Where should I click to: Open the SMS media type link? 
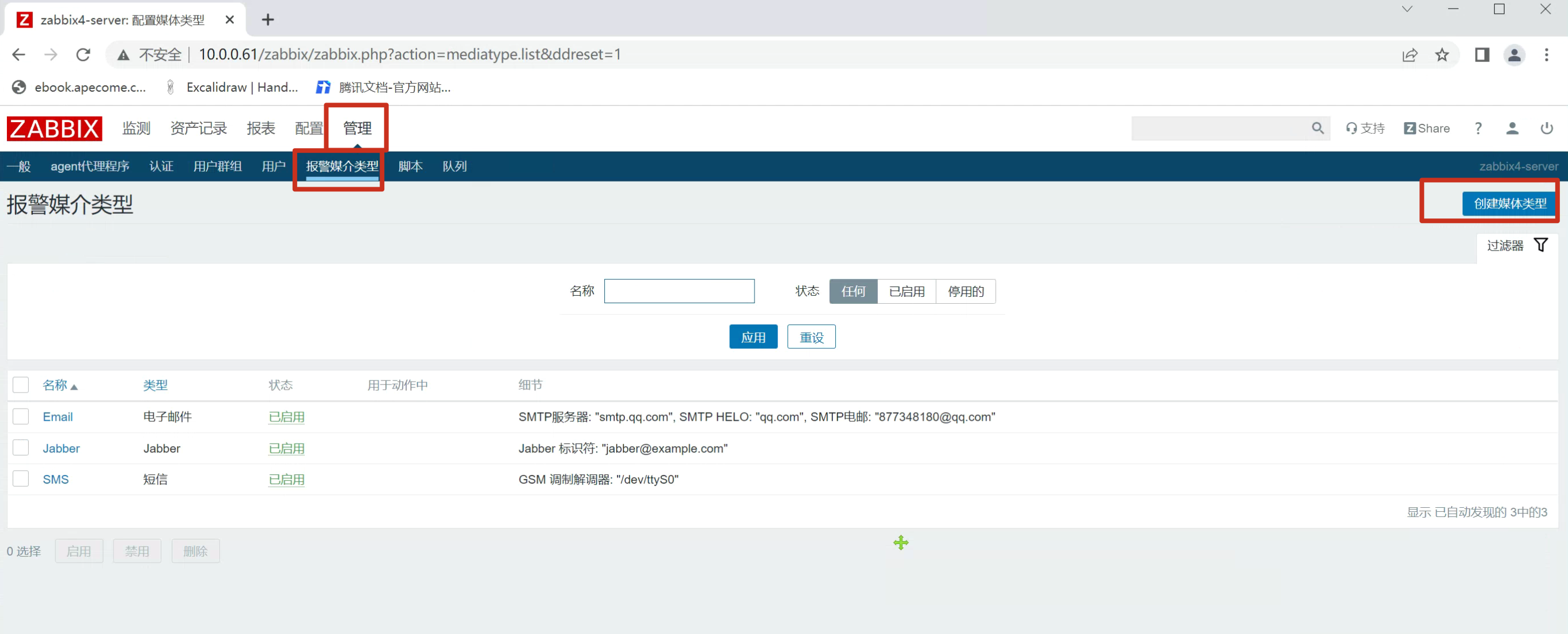(55, 480)
